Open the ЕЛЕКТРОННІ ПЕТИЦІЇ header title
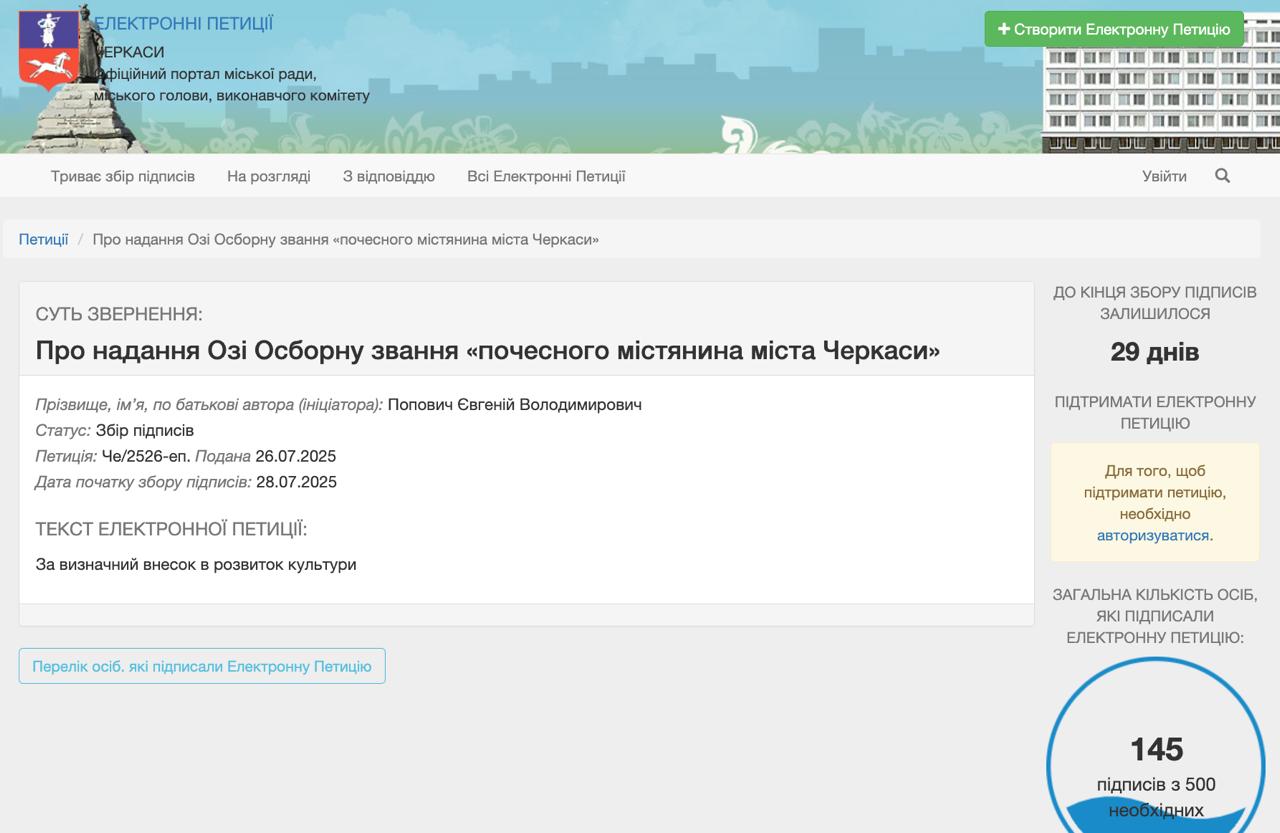 (x=183, y=23)
